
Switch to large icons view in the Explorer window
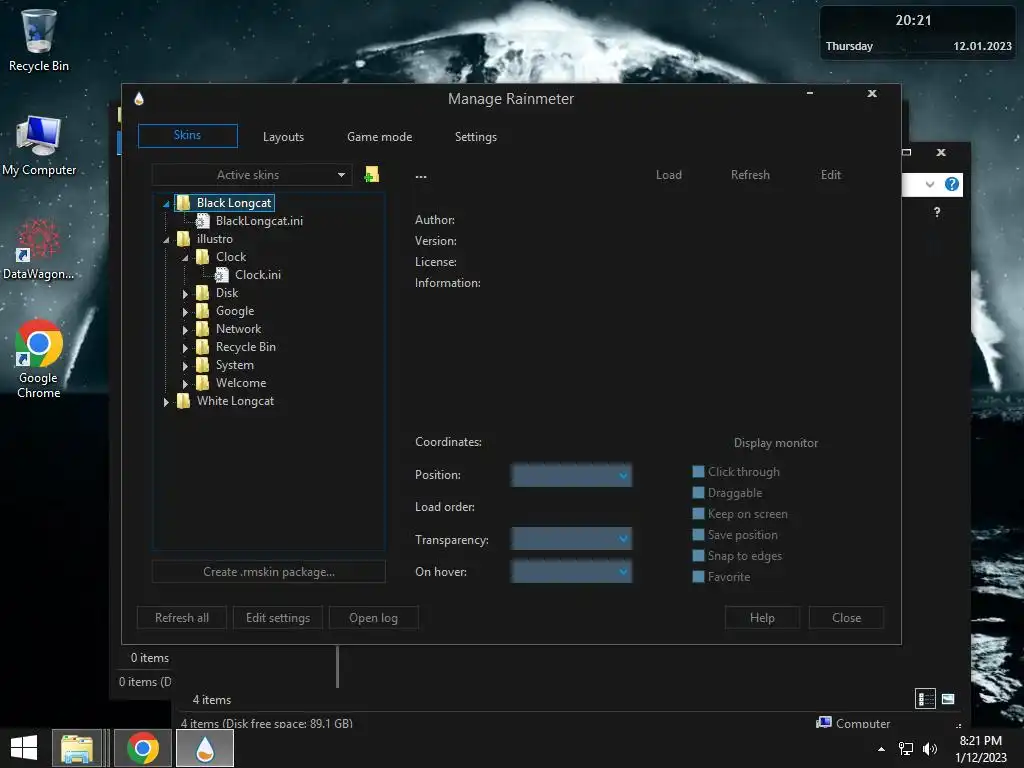tap(948, 699)
